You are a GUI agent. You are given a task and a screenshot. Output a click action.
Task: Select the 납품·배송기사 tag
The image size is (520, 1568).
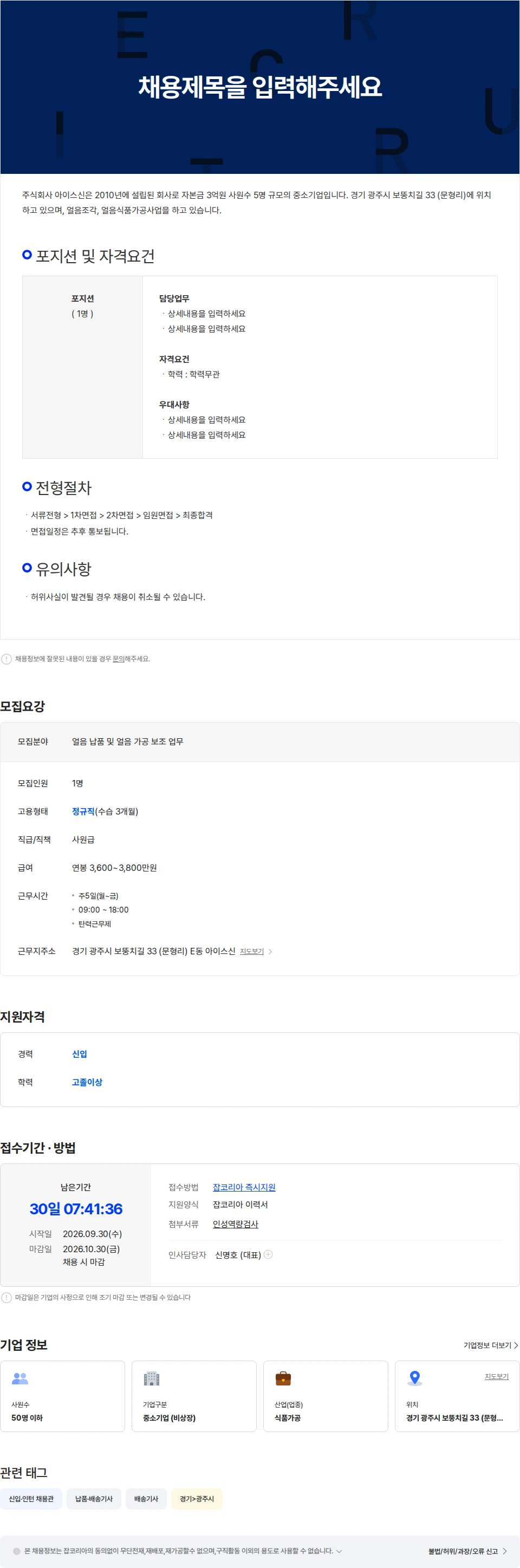coord(94,1499)
